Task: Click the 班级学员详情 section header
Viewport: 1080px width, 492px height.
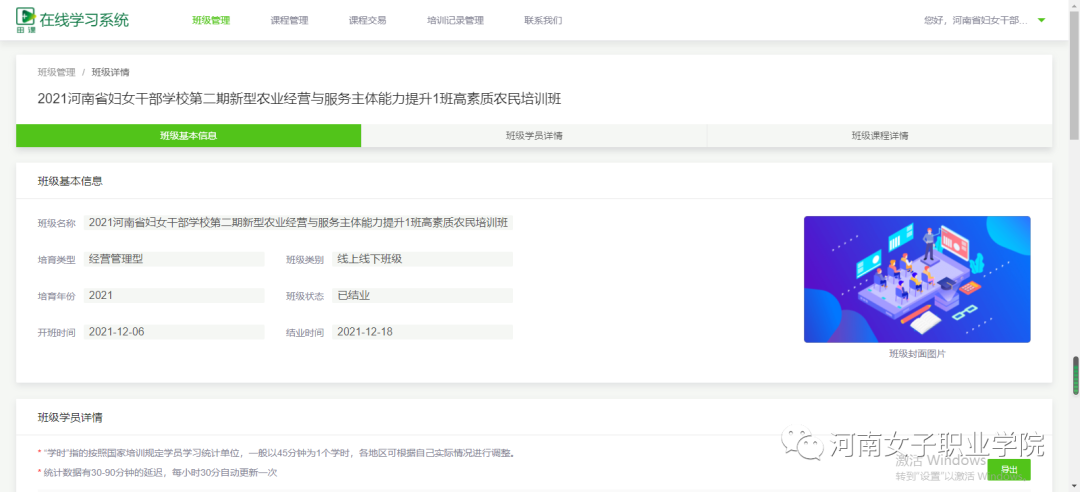Action: (x=70, y=418)
